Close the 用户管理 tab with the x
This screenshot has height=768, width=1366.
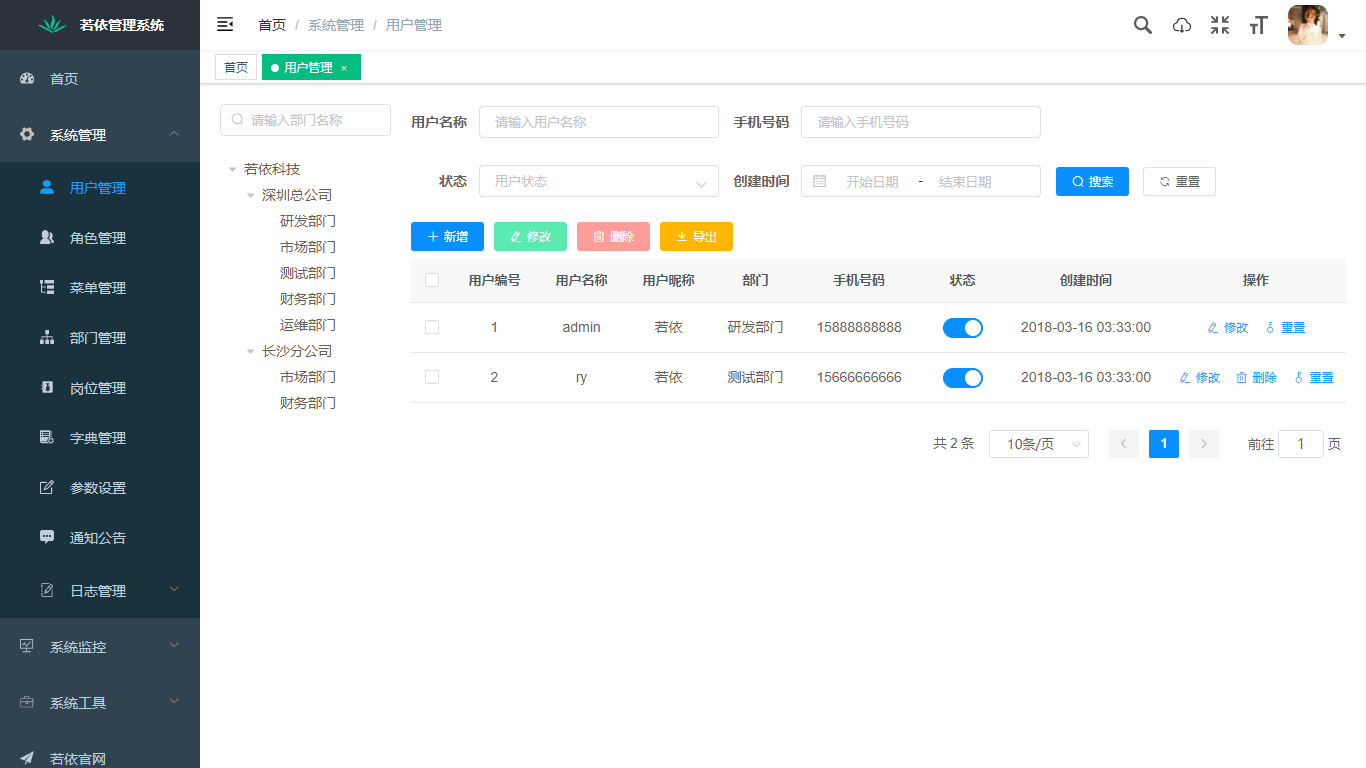click(x=344, y=68)
